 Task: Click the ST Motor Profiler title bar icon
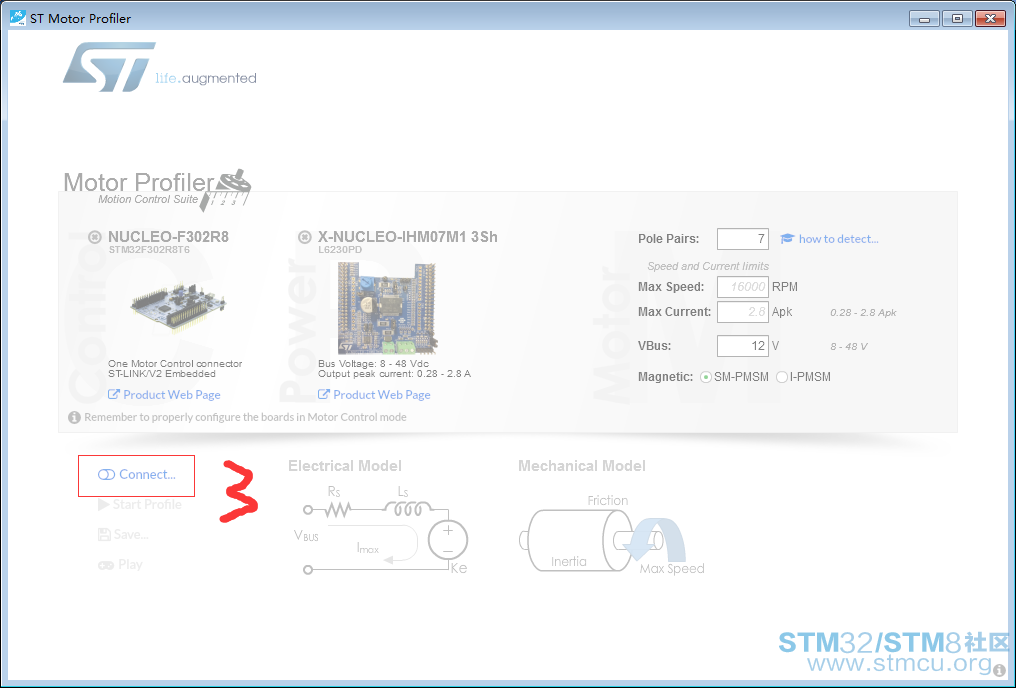pyautogui.click(x=17, y=17)
